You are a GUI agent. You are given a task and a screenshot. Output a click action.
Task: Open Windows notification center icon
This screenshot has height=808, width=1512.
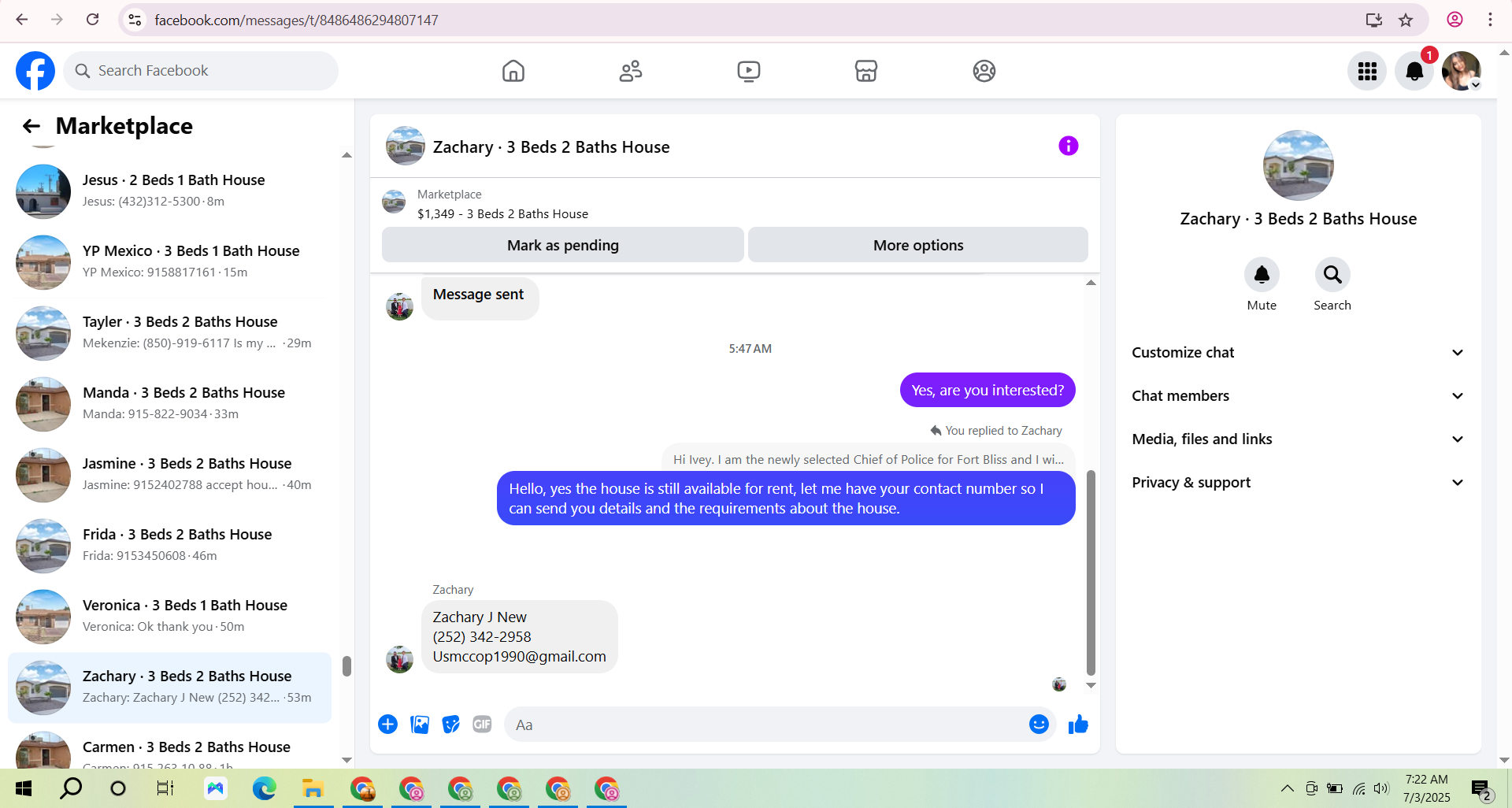click(1480, 788)
